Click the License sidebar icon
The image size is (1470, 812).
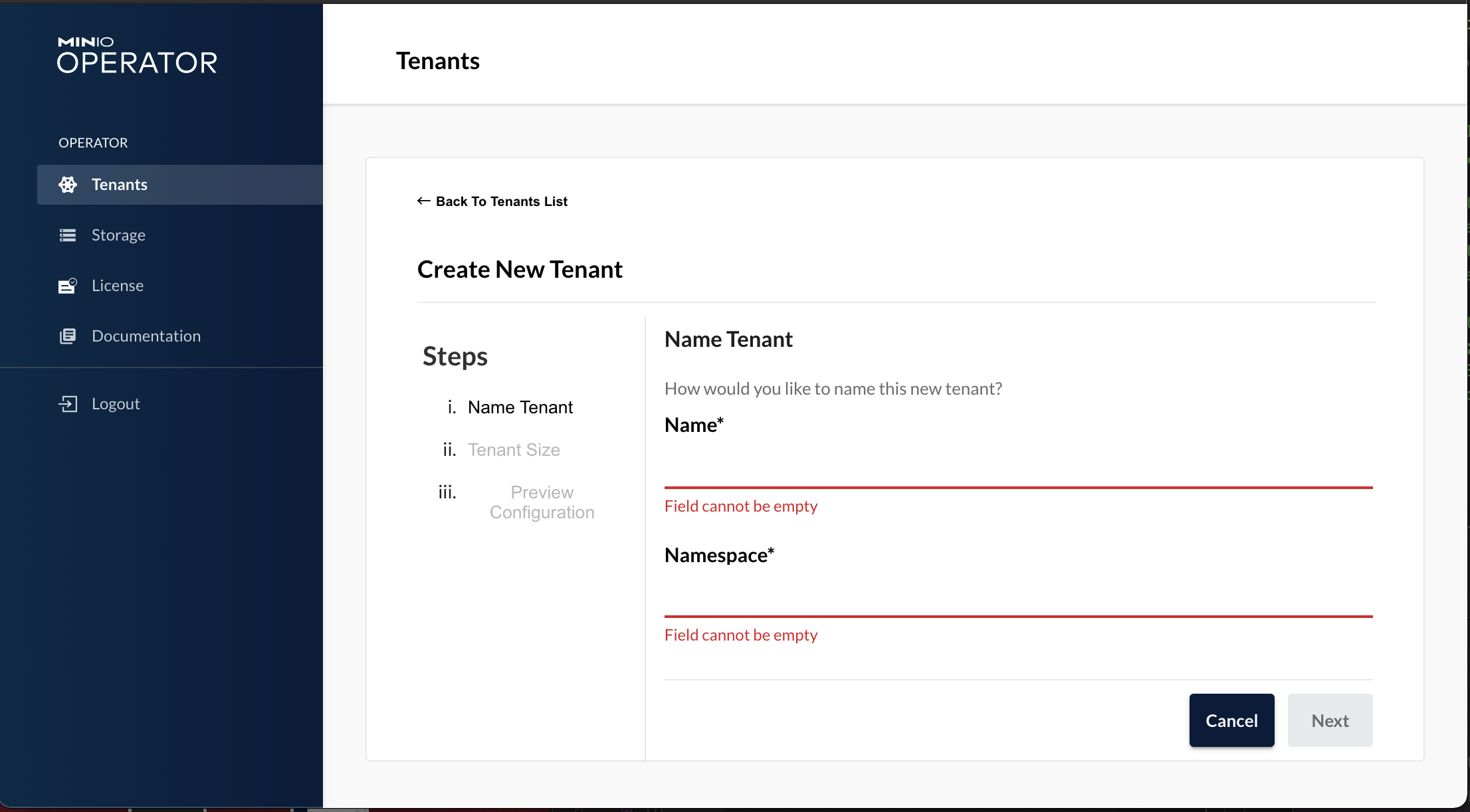(68, 286)
